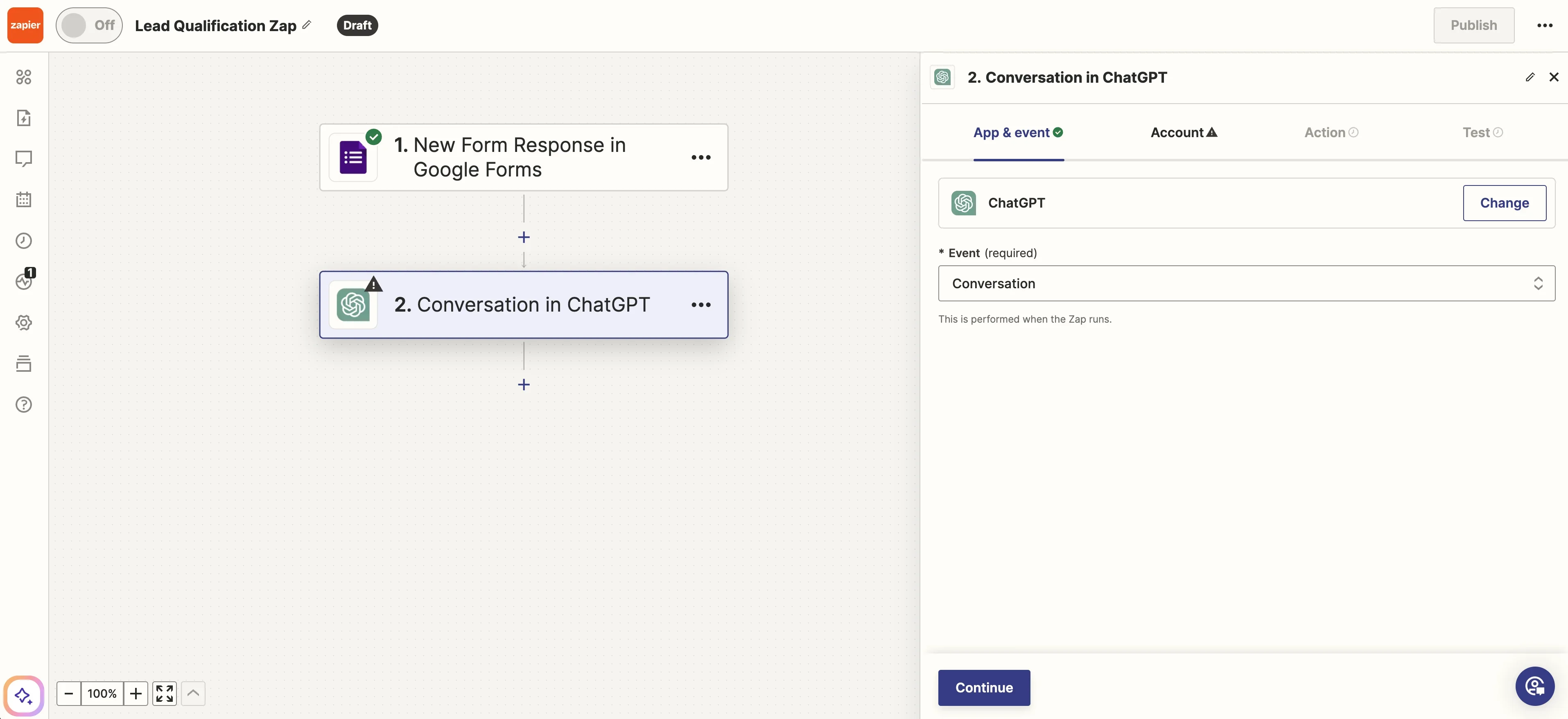
Task: Click the Zapier home logo
Action: coord(25,25)
